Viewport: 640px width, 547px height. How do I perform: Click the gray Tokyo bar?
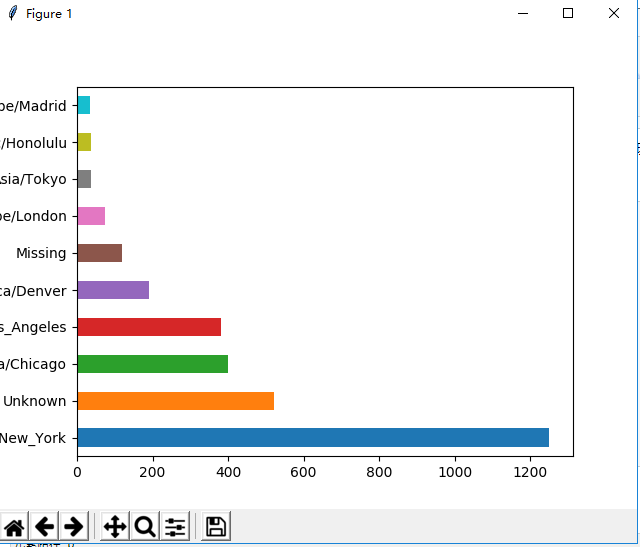point(84,179)
